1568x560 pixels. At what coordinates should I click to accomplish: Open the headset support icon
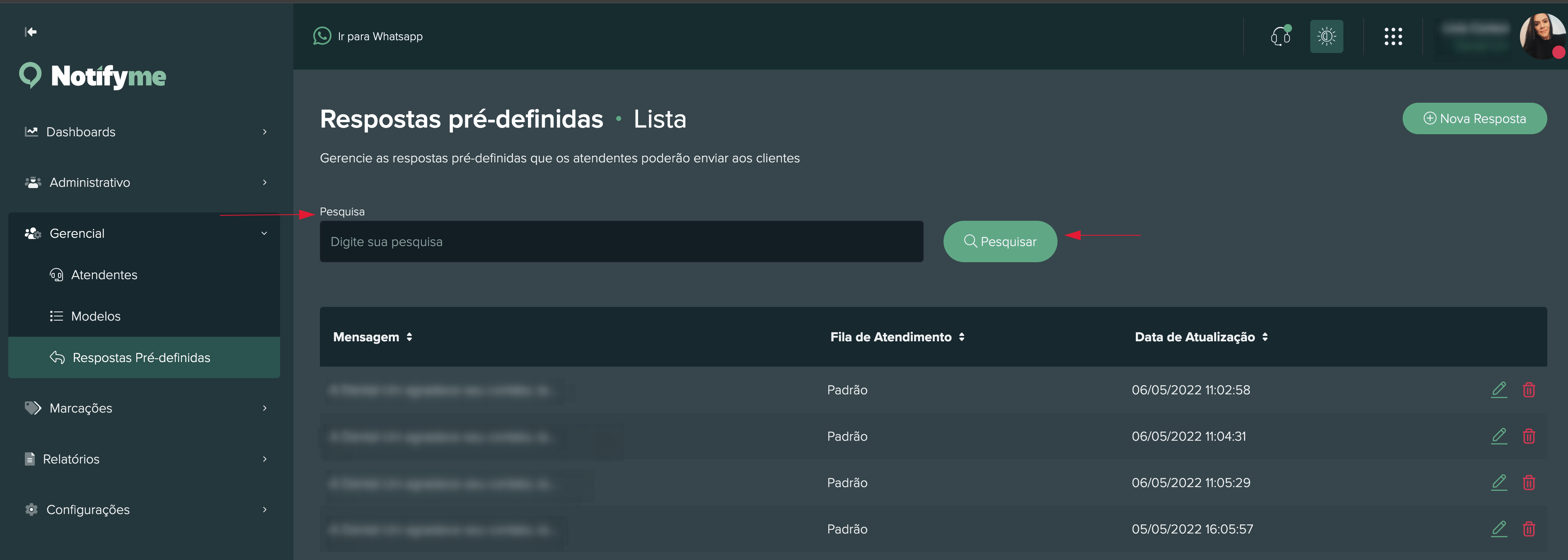point(1280,36)
